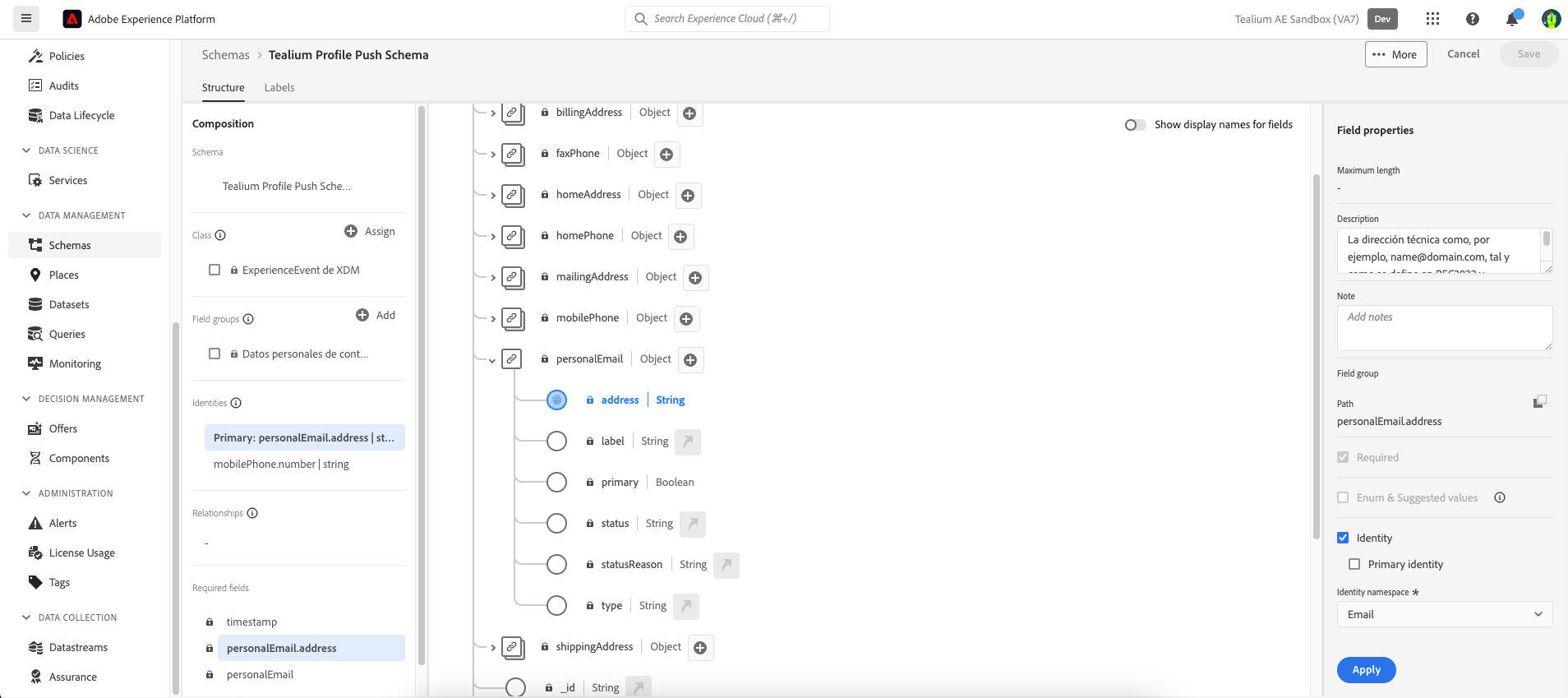Click the identity fingerprint icon on address
The width and height of the screenshot is (1568, 698).
556,400
